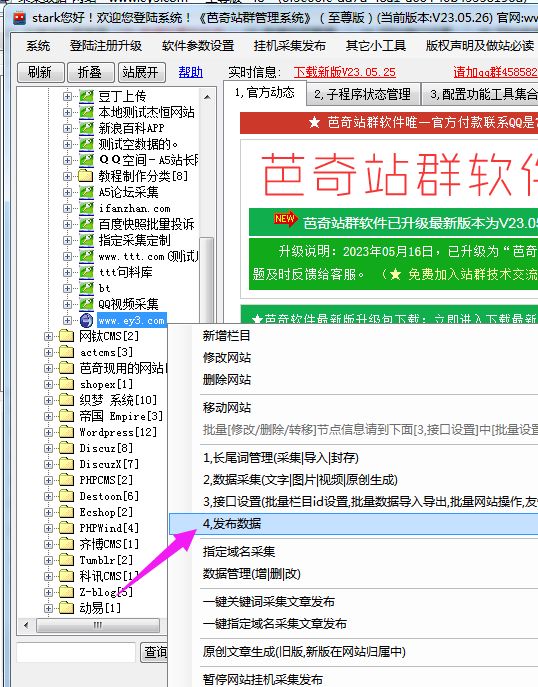This screenshot has height=687, width=538.
Task: Open the 系统 menu
Action: (38, 46)
